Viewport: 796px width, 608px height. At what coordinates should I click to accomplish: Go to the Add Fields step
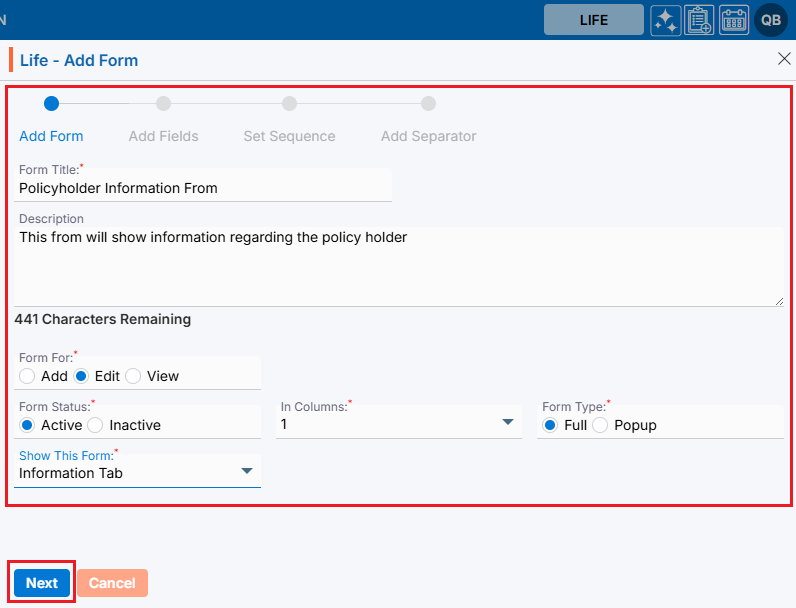point(163,136)
